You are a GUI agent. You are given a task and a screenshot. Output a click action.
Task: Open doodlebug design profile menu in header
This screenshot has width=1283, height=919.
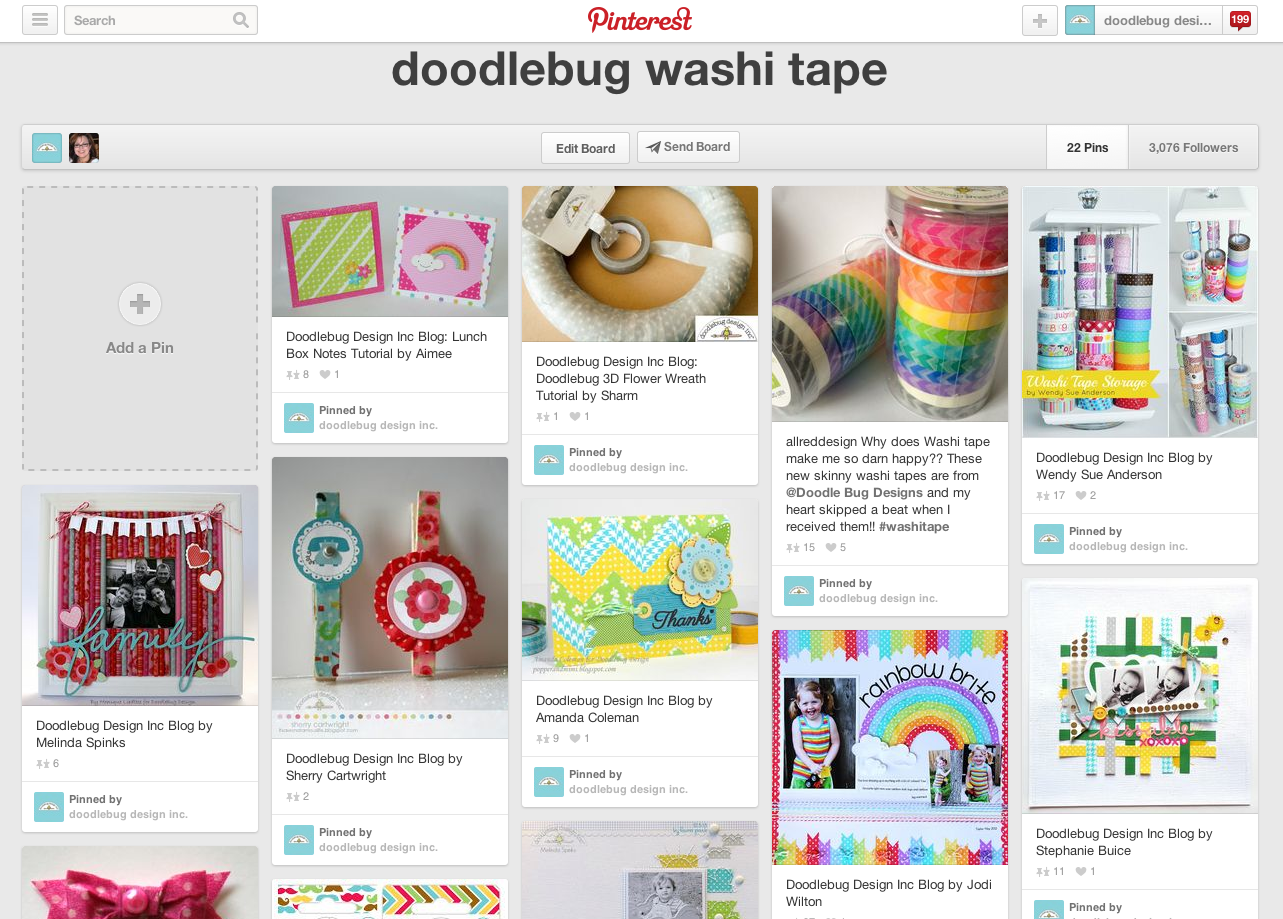[1143, 20]
